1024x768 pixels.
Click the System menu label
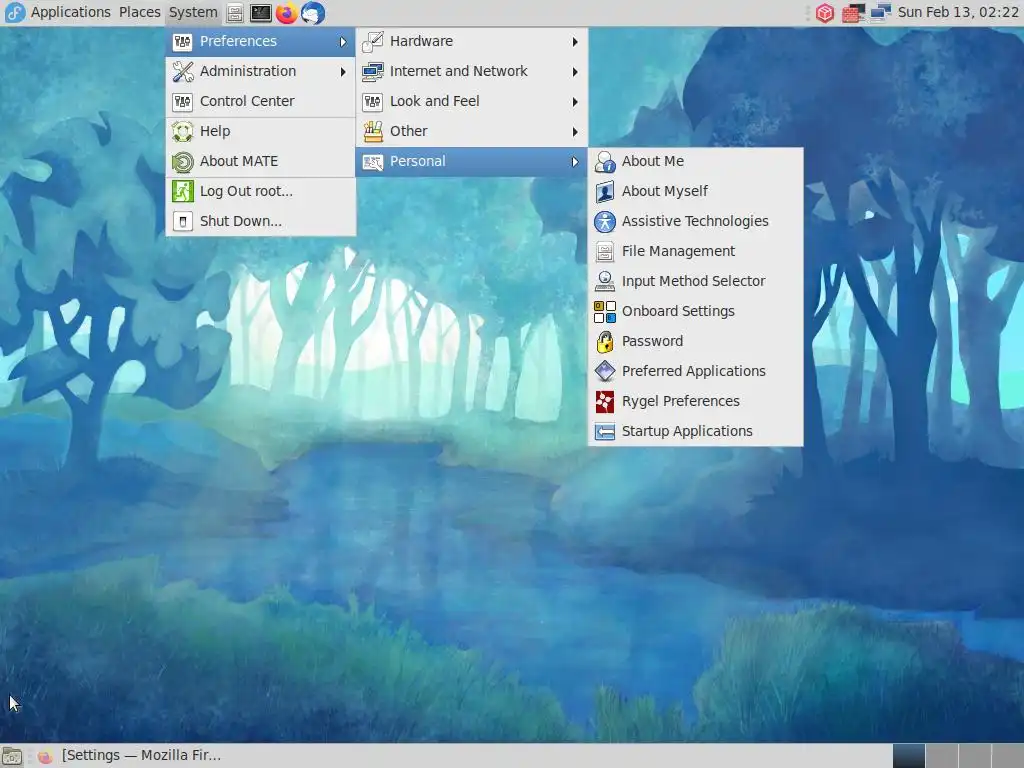(193, 12)
